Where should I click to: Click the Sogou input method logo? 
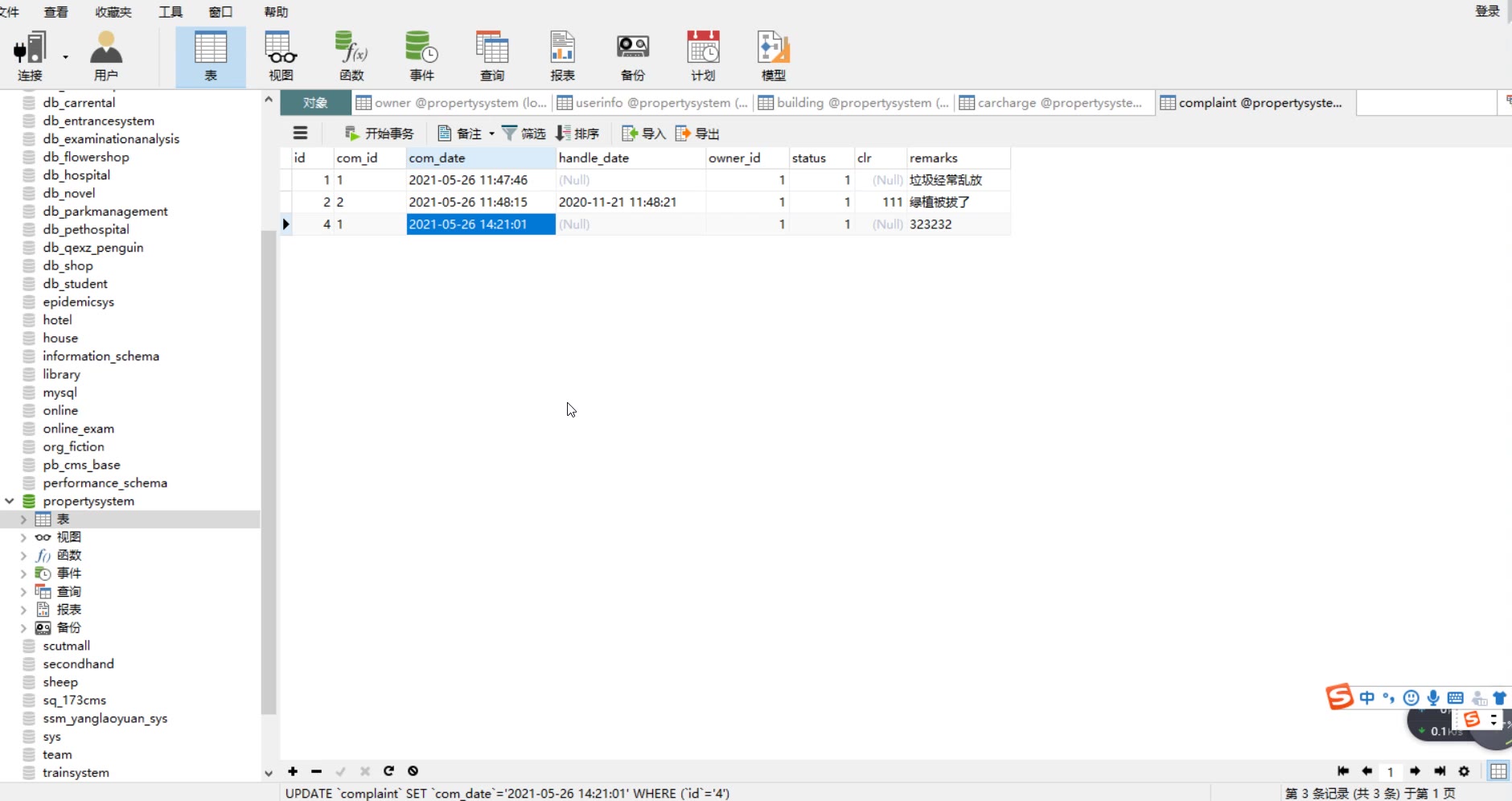(x=1340, y=696)
